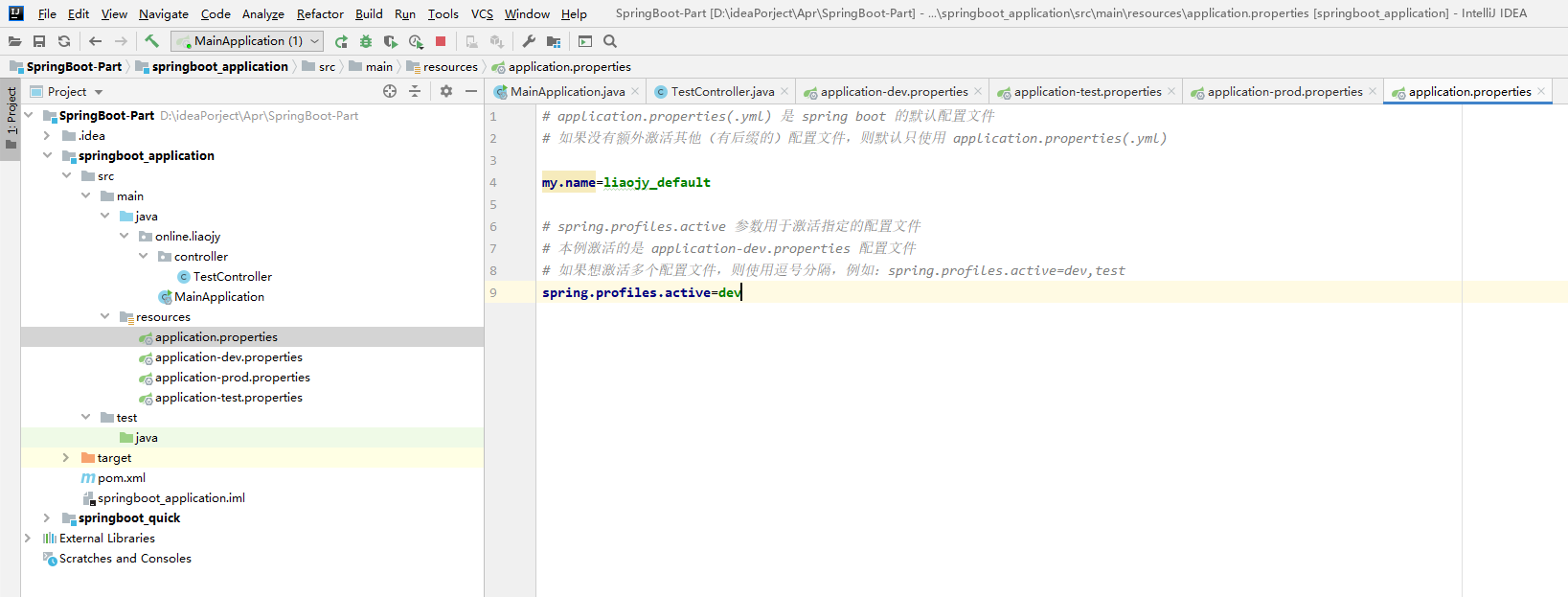Navigate forward with the right arrow icon
The image size is (1568, 597).
121,41
